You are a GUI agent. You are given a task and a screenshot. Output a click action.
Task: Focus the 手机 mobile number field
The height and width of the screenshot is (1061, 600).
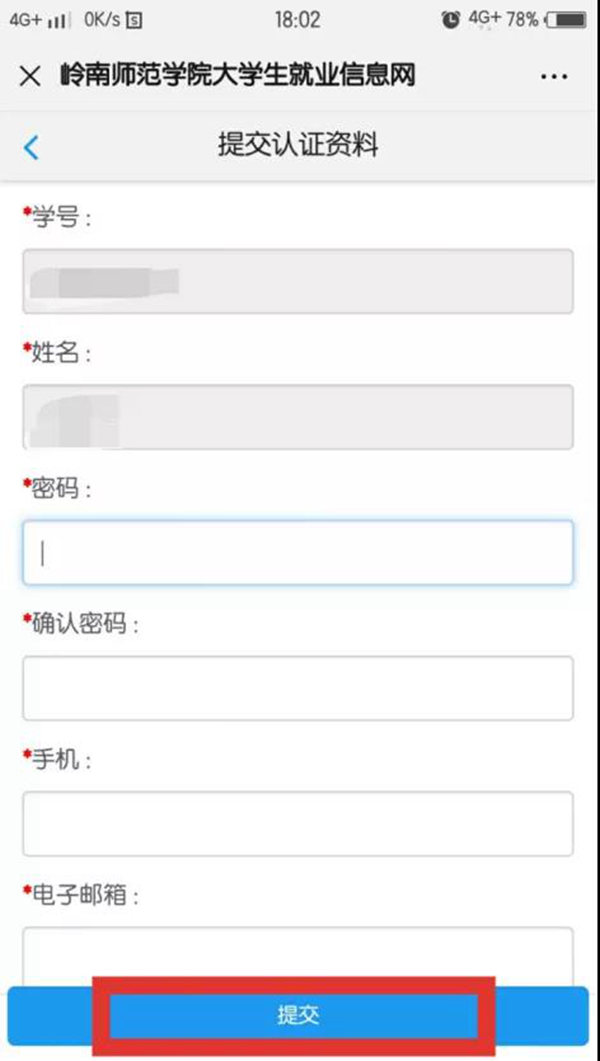300,822
